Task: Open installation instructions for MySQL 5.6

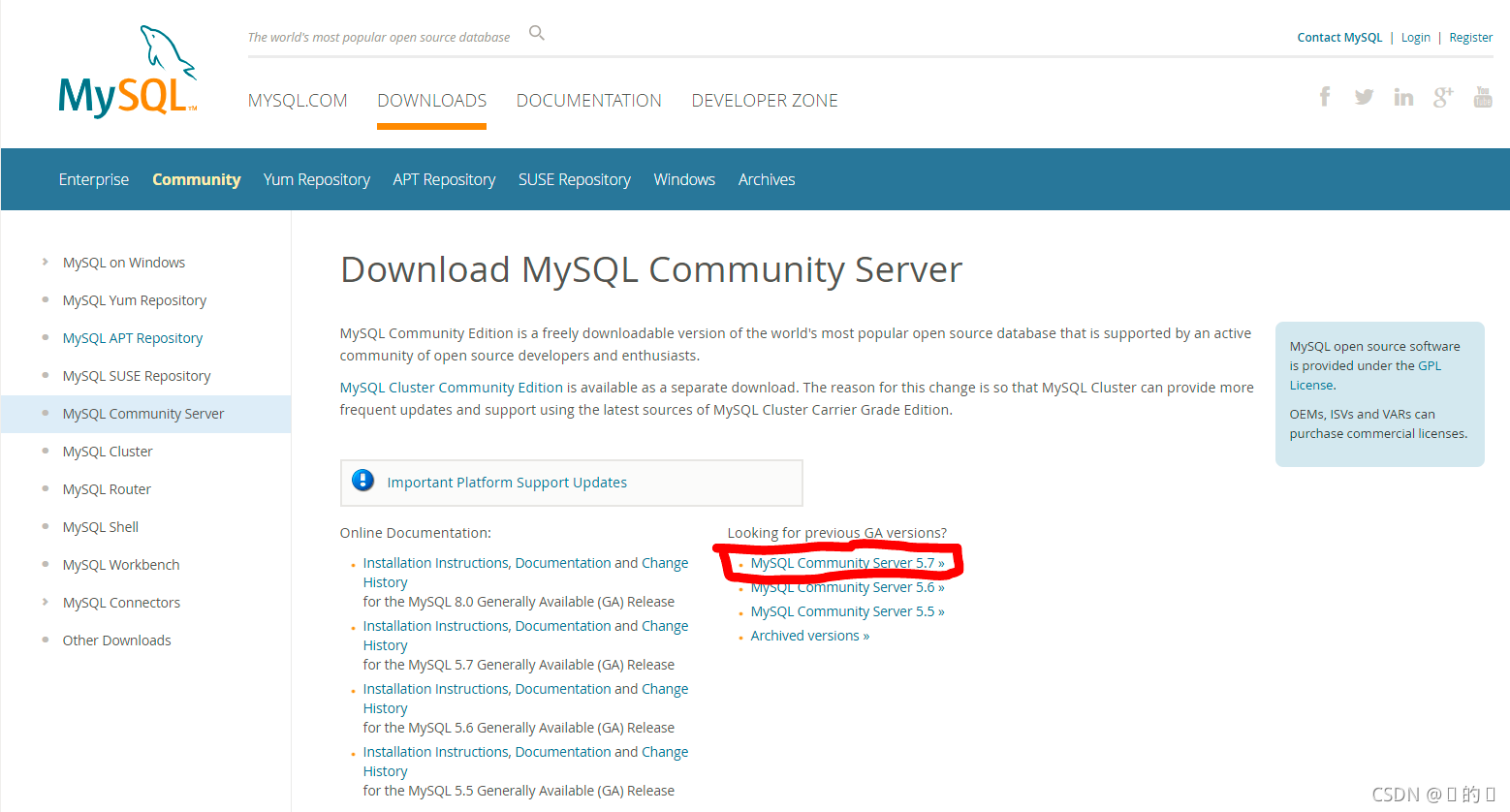Action: [525, 699]
